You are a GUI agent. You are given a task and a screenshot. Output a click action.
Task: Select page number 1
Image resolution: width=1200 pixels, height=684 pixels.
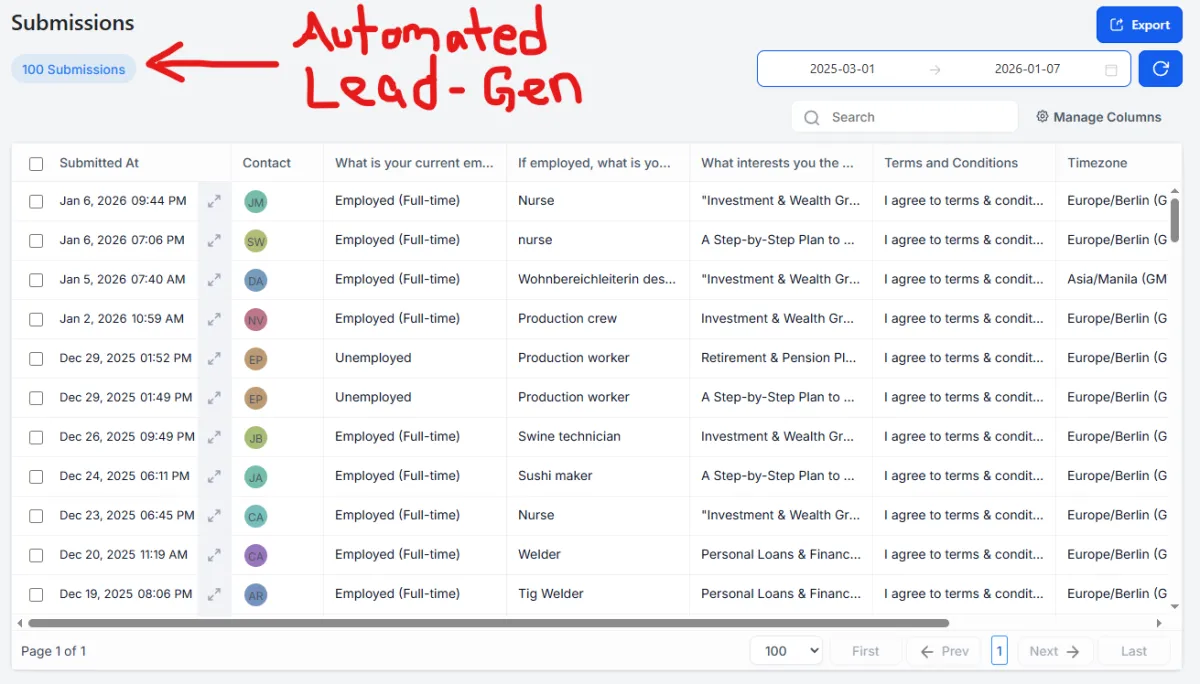999,651
